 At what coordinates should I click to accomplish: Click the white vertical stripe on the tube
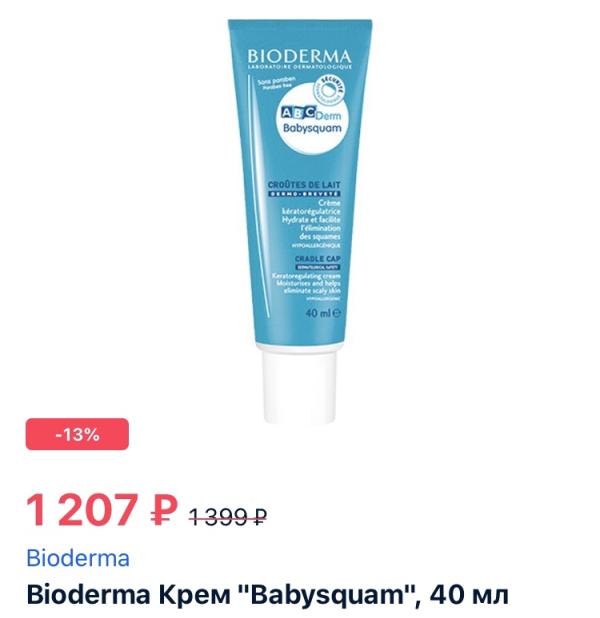pyautogui.click(x=258, y=196)
